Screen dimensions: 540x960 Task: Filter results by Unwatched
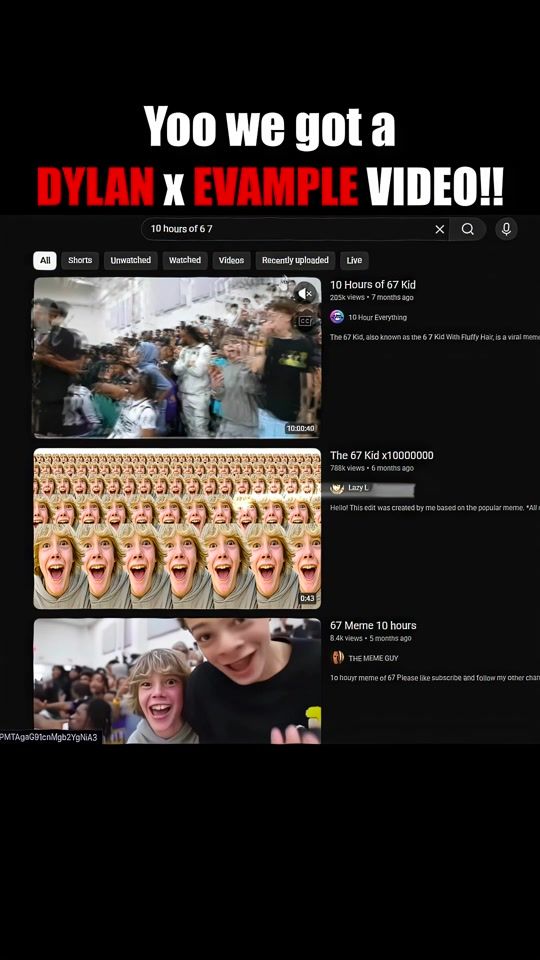coord(130,260)
